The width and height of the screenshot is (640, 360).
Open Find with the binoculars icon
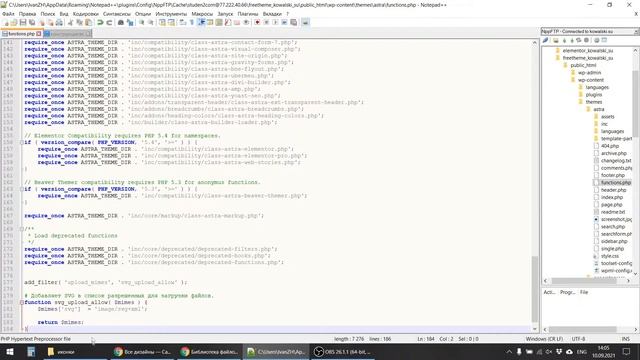121,22
